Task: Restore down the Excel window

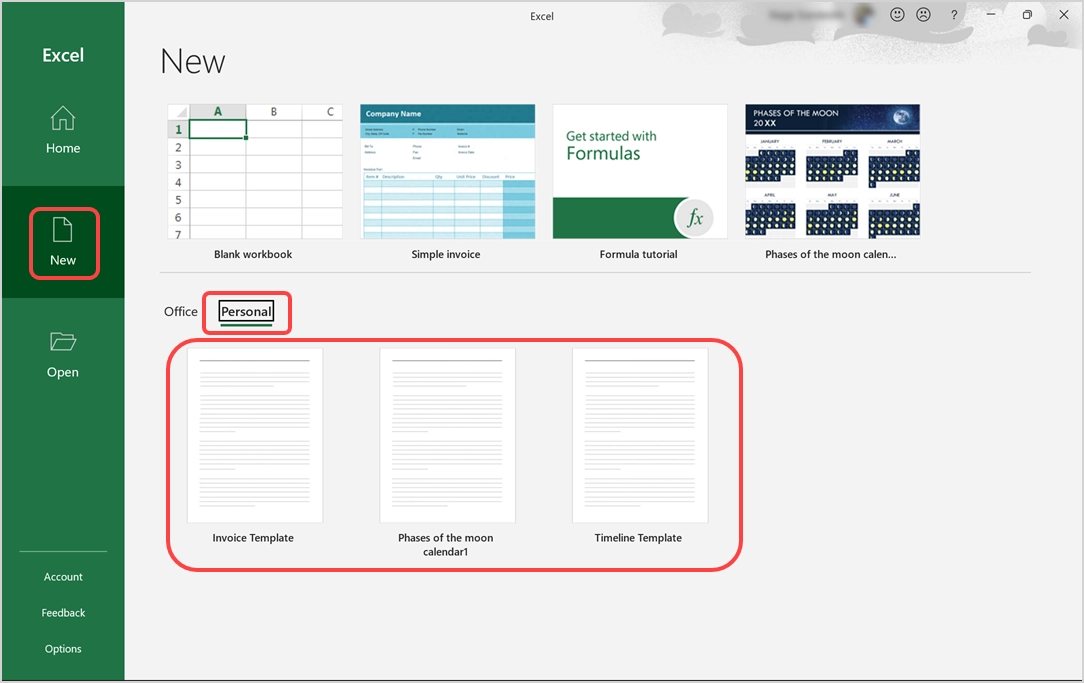Action: pos(1027,15)
